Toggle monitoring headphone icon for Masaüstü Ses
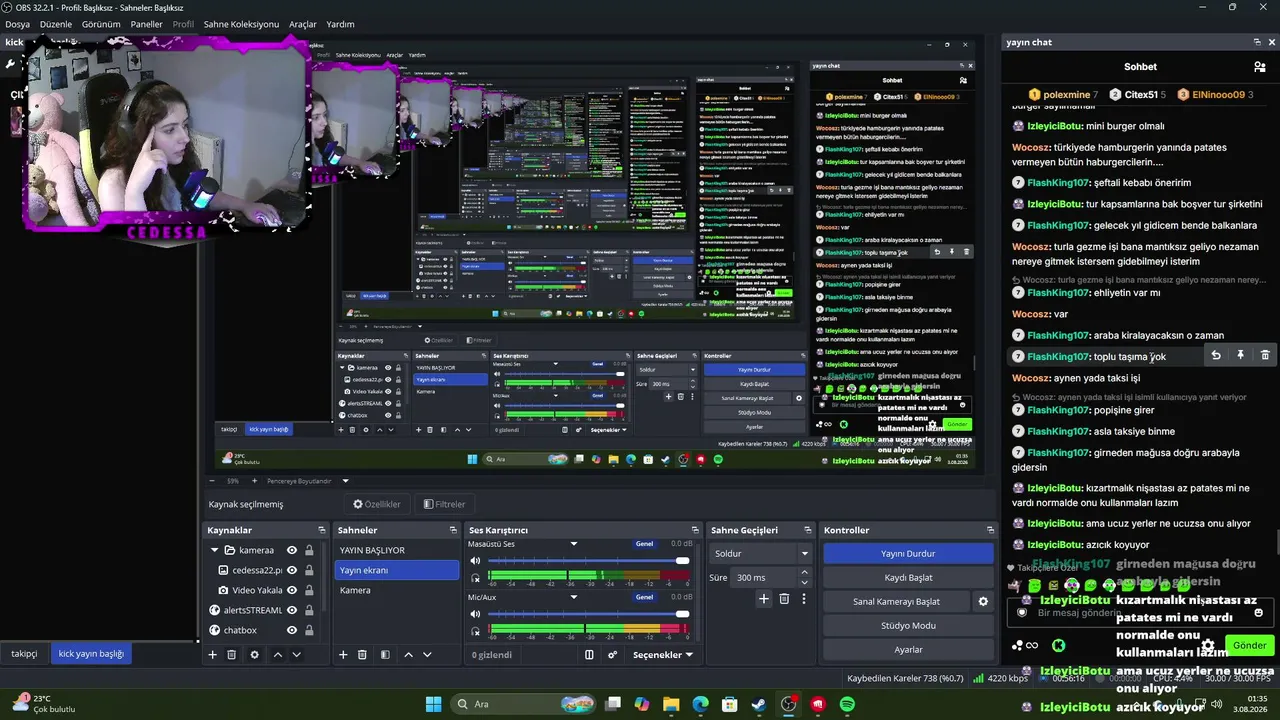 475,578
